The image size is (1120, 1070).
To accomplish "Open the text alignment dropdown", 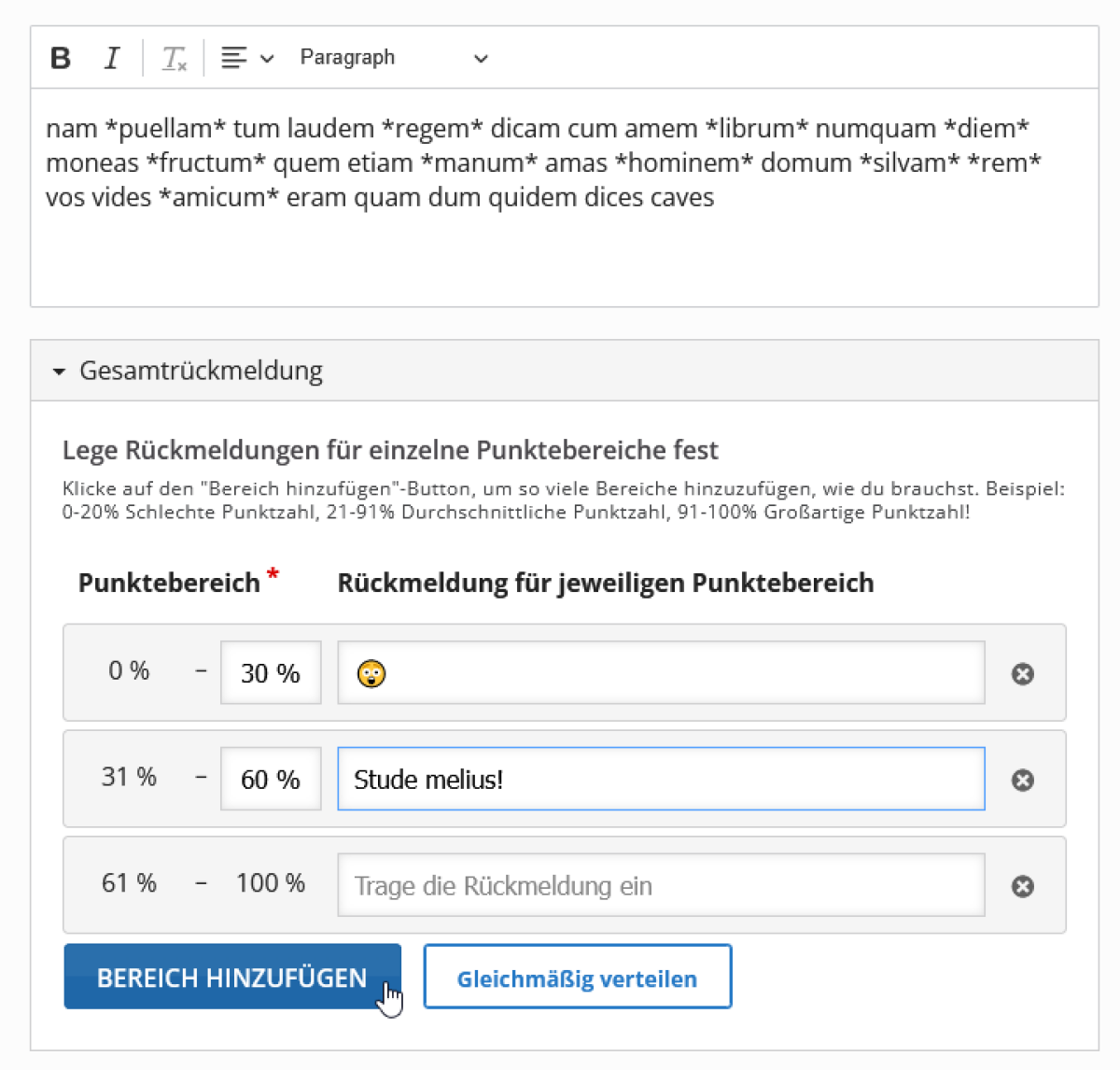I will point(246,58).
